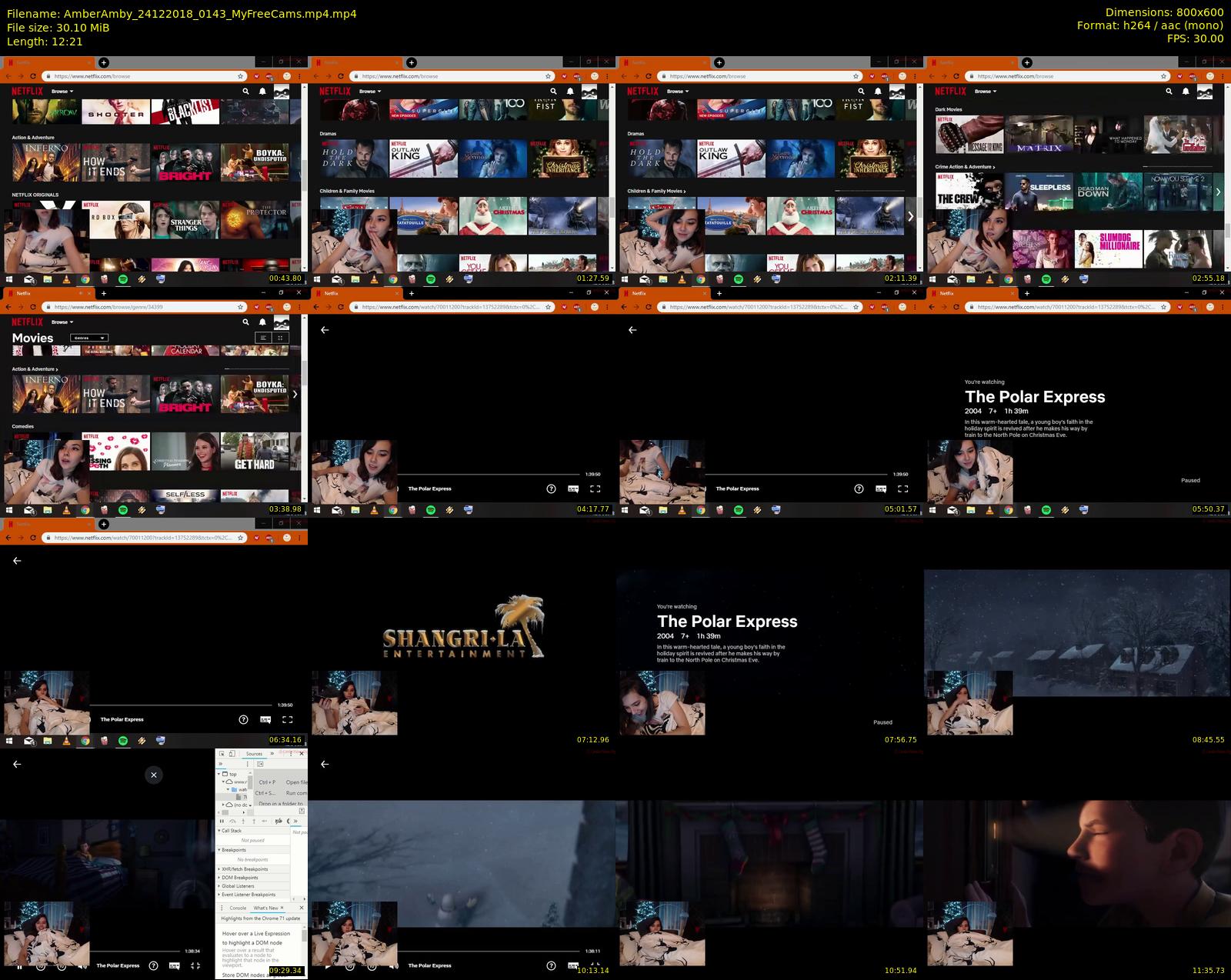This screenshot has width=1231, height=980.
Task: Toggle the DevTools device toolbar icon
Action: pos(232,754)
